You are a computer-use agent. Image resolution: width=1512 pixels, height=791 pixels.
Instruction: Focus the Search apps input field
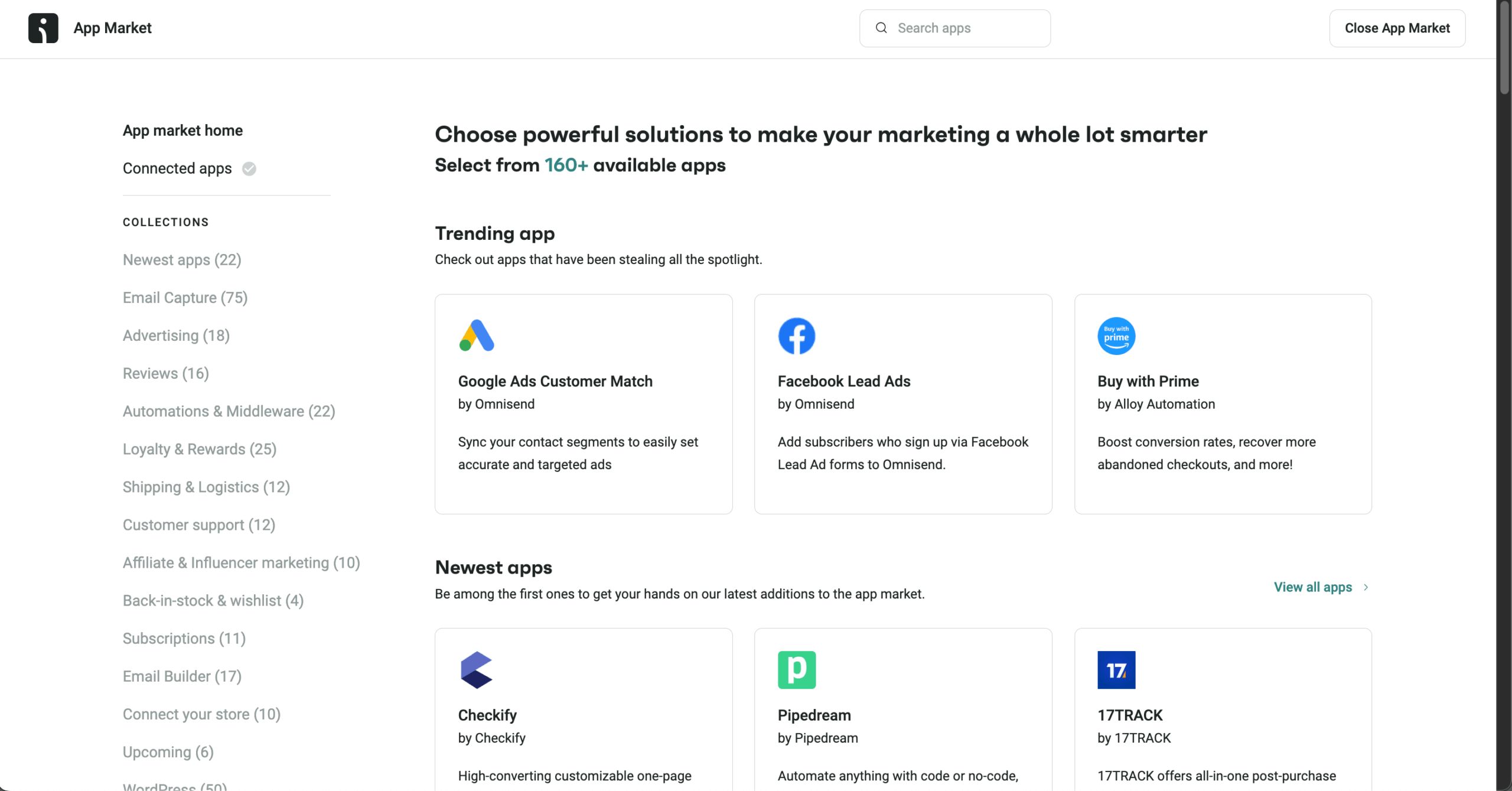pyautogui.click(x=955, y=28)
